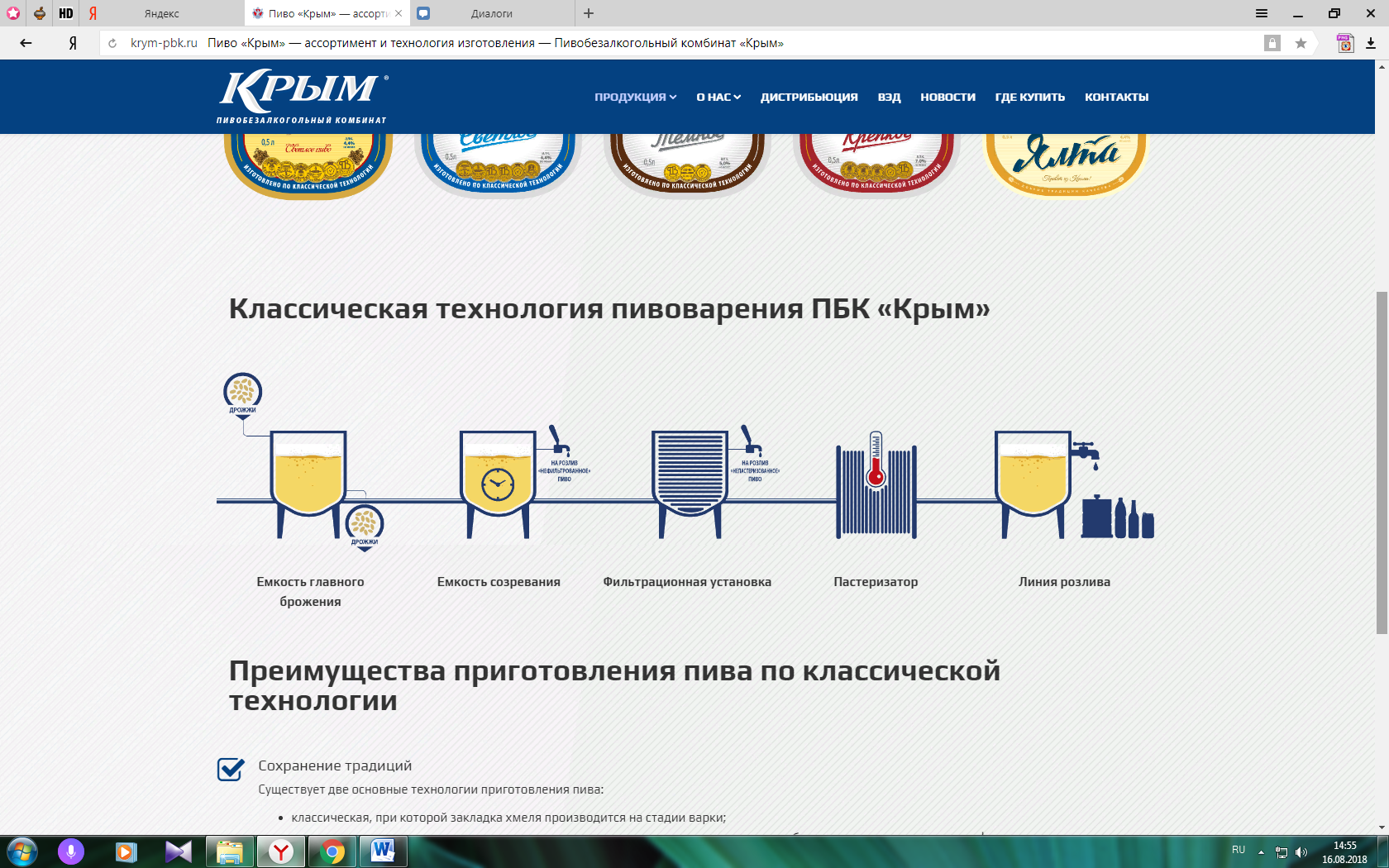
Task: Open Microsoft Word in taskbar
Action: pos(383,851)
